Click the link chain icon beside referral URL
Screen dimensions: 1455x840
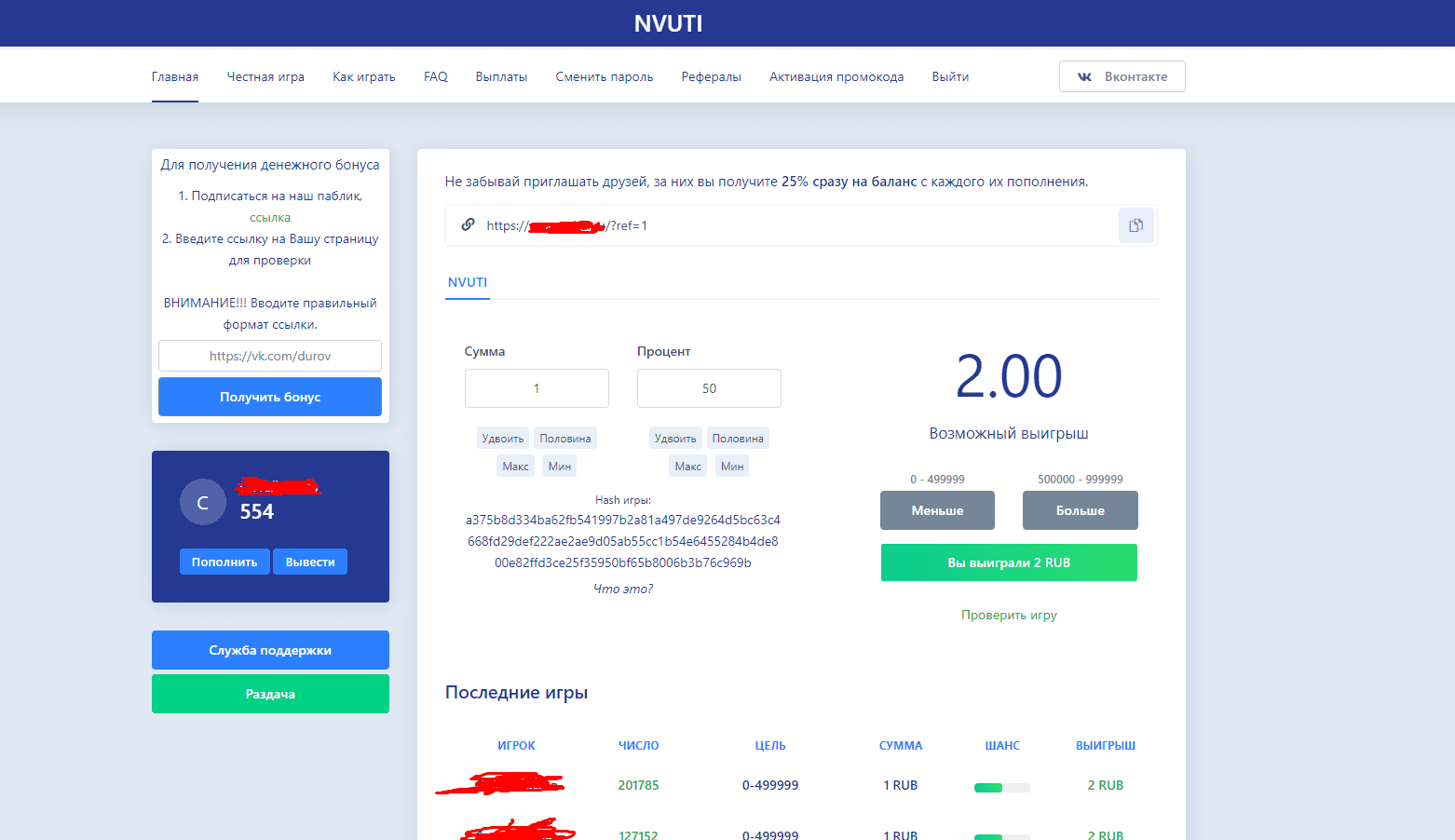[468, 225]
